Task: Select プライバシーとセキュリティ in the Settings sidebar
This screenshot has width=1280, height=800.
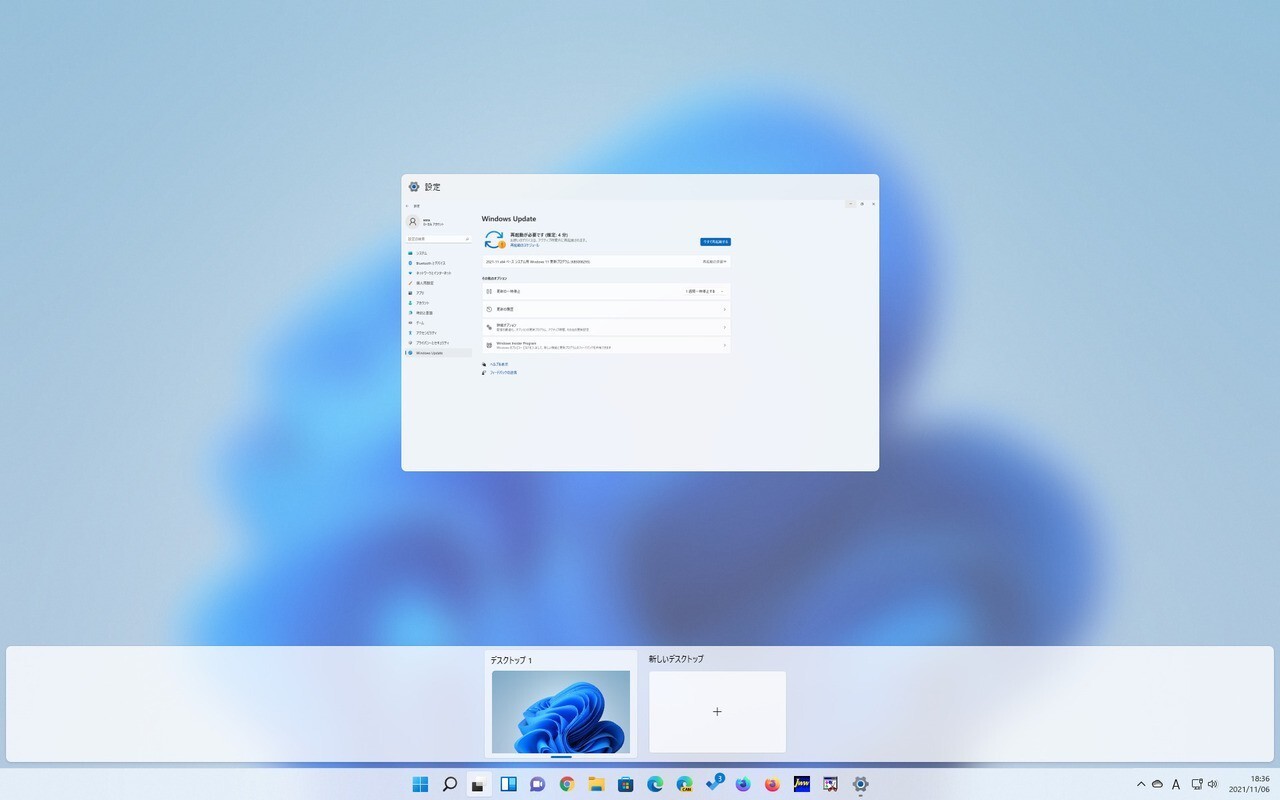Action: (438, 343)
